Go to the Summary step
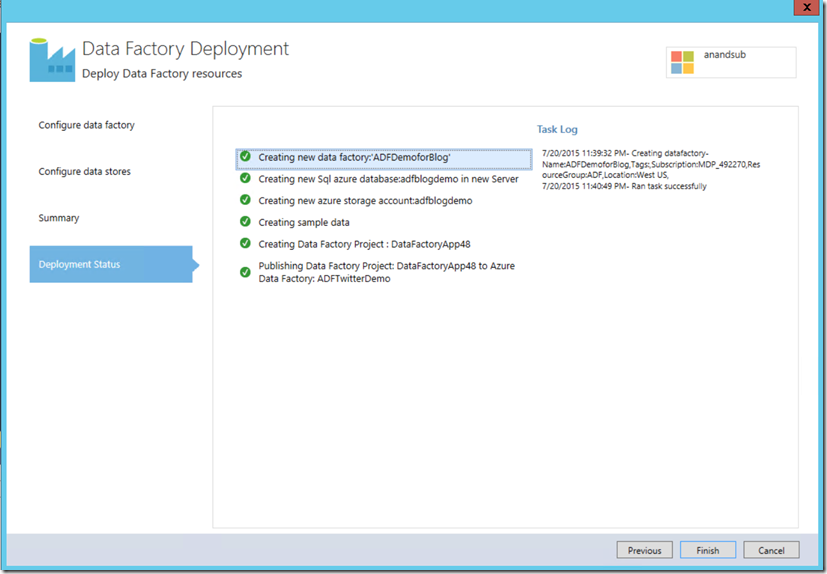This screenshot has width=827, height=574. tap(59, 218)
